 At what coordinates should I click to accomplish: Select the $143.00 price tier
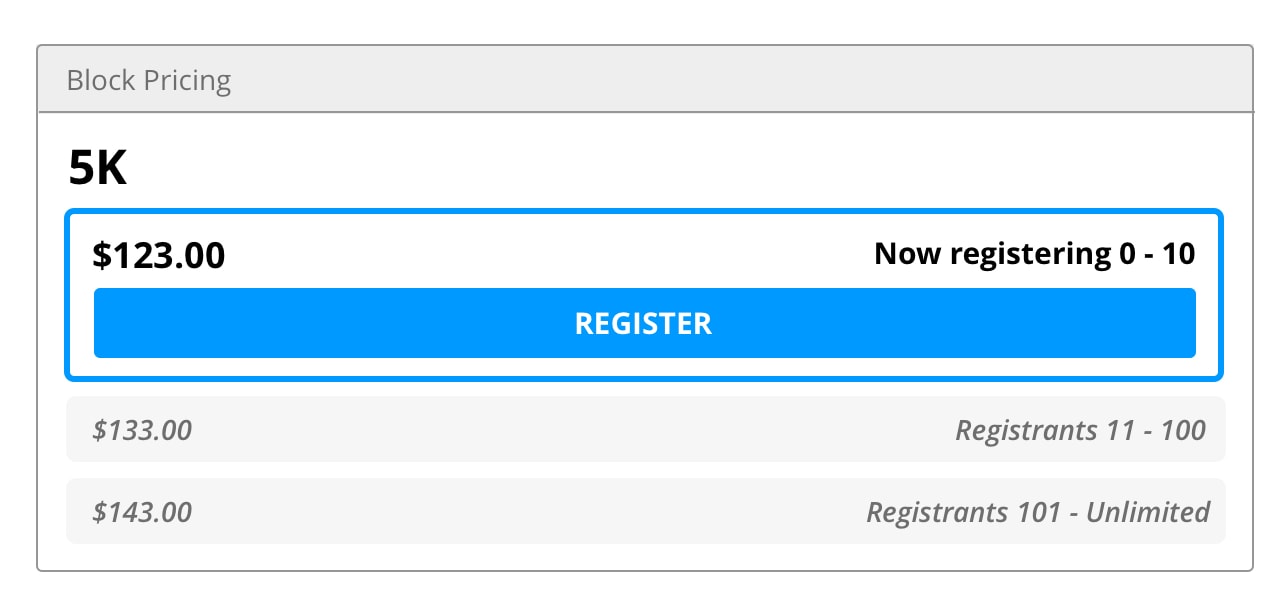point(142,513)
